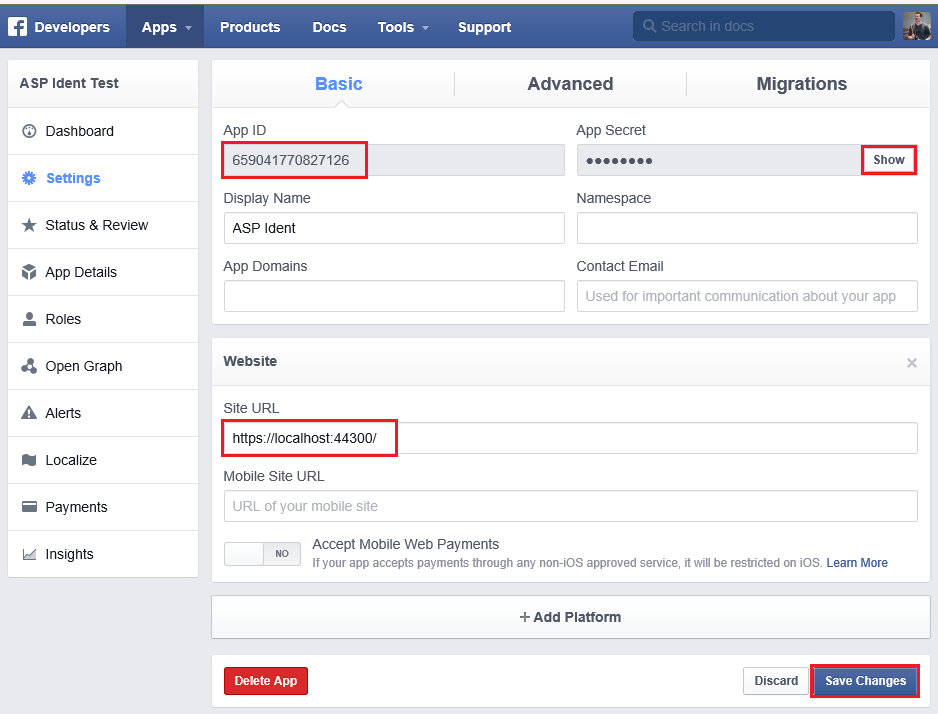The height and width of the screenshot is (714, 938).
Task: Open Dashboard via its gauge icon
Action: click(29, 131)
